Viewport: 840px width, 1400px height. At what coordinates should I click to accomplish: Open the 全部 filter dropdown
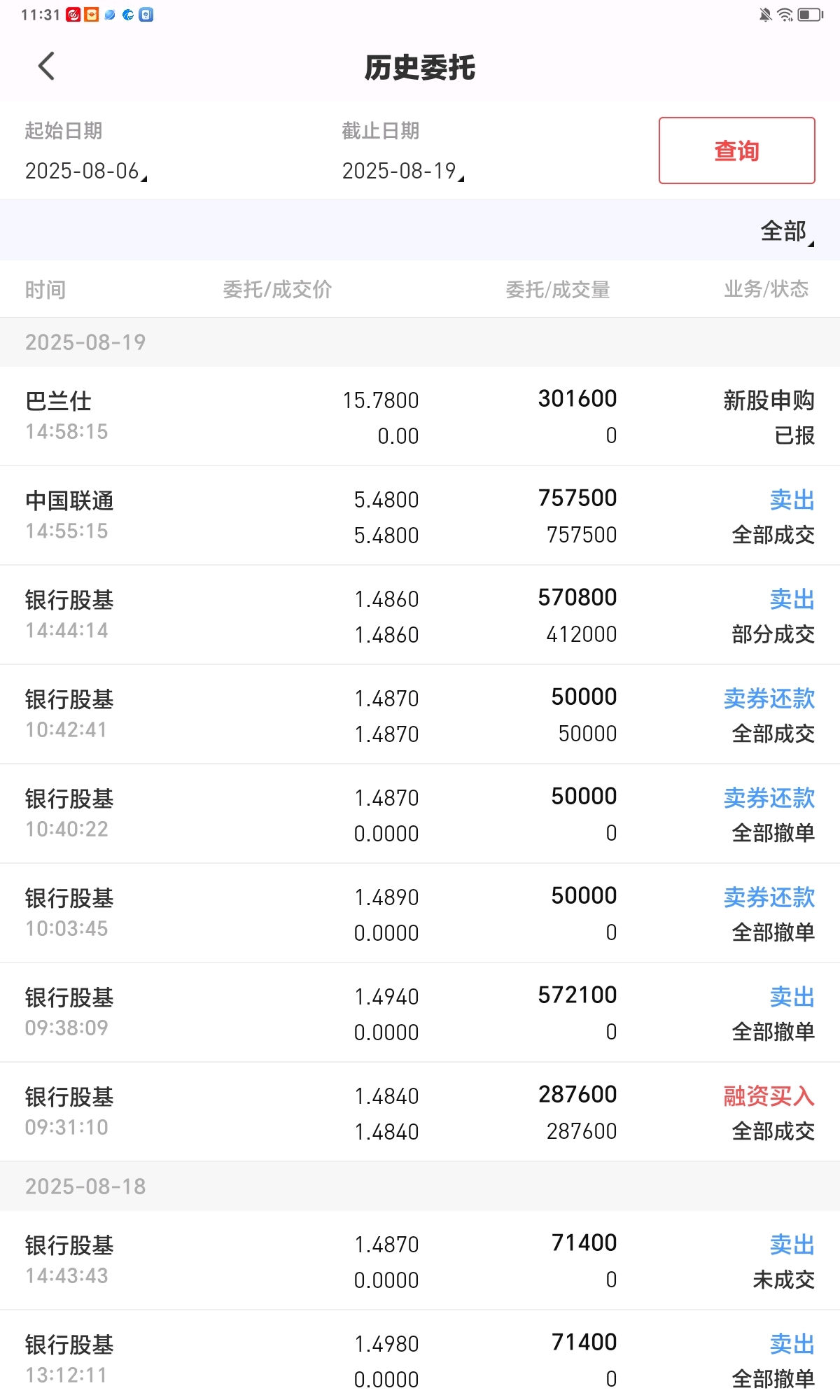[787, 231]
